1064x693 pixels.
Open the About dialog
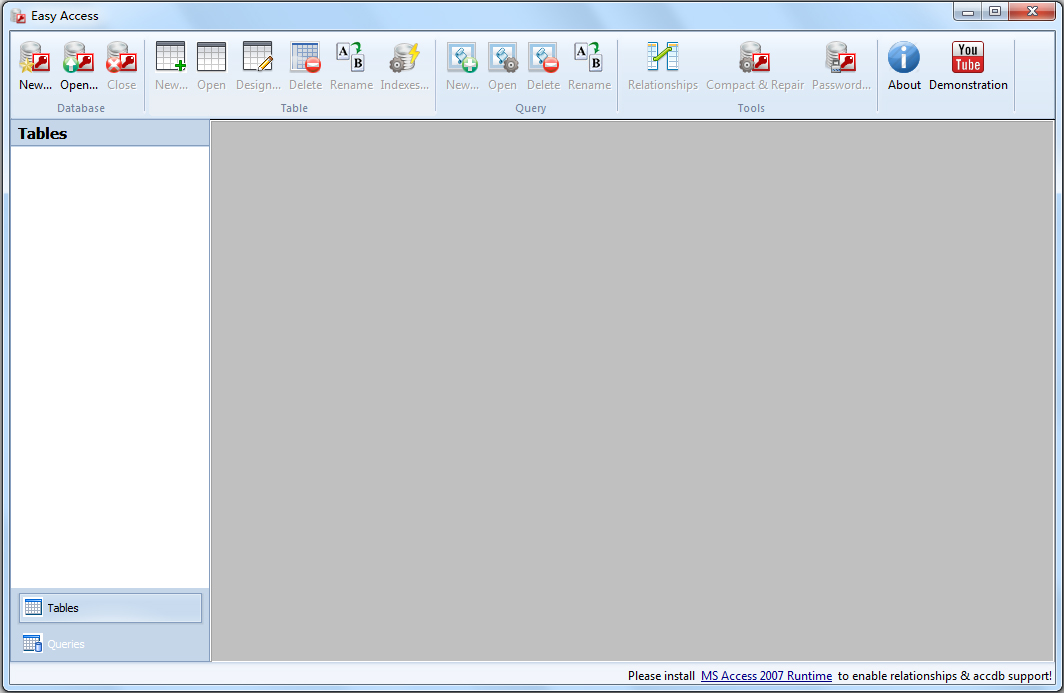pyautogui.click(x=904, y=67)
